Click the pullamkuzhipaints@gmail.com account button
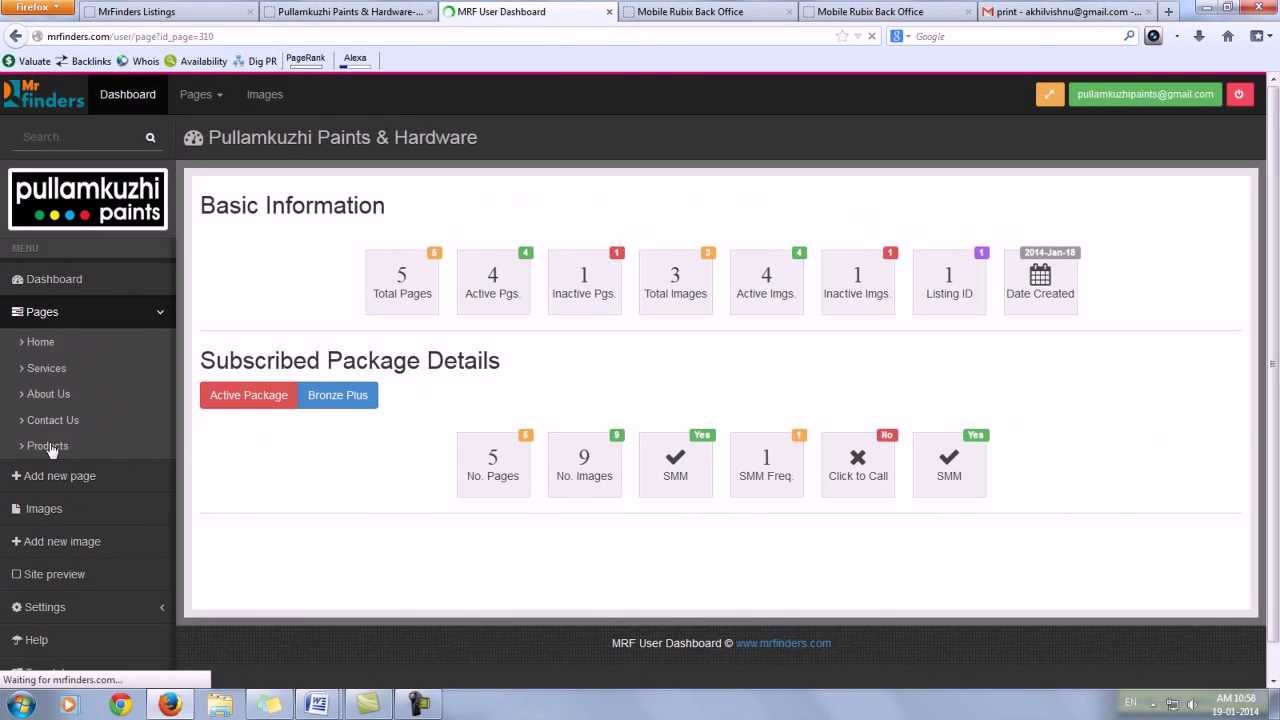The image size is (1280, 720). (1145, 94)
